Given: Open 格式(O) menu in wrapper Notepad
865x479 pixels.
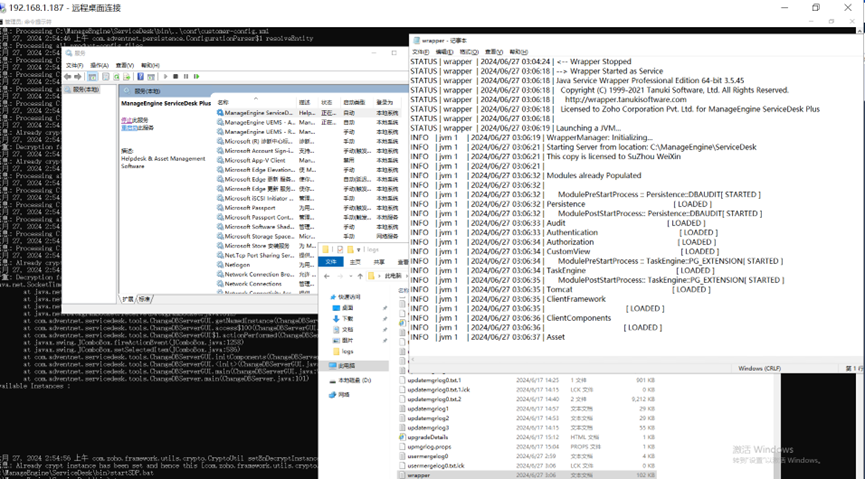Looking at the screenshot, I should click(x=469, y=52).
